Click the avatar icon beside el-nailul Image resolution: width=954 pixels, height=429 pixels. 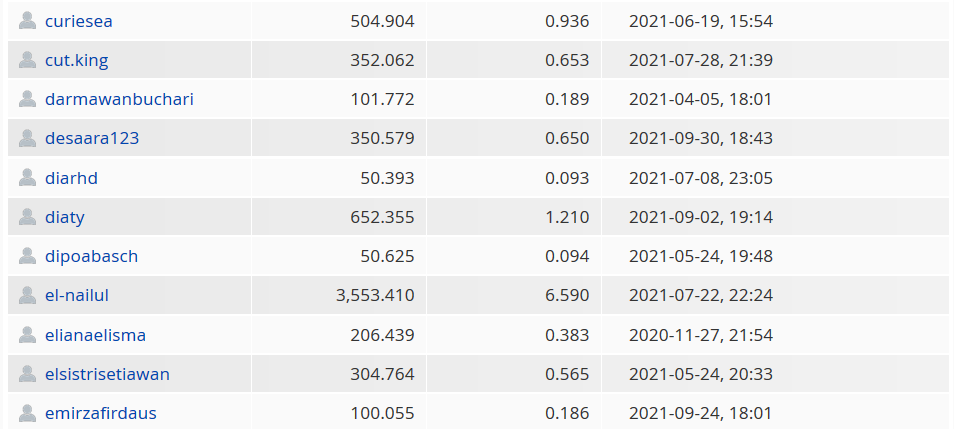coord(27,295)
